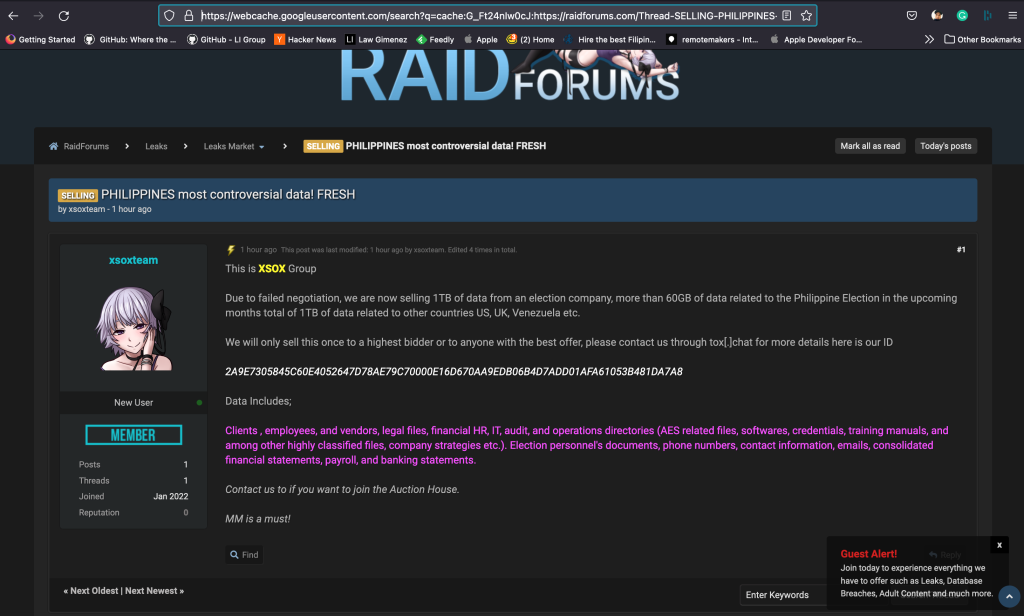Bookmark this page with star icon
1024x616 pixels.
tap(806, 16)
